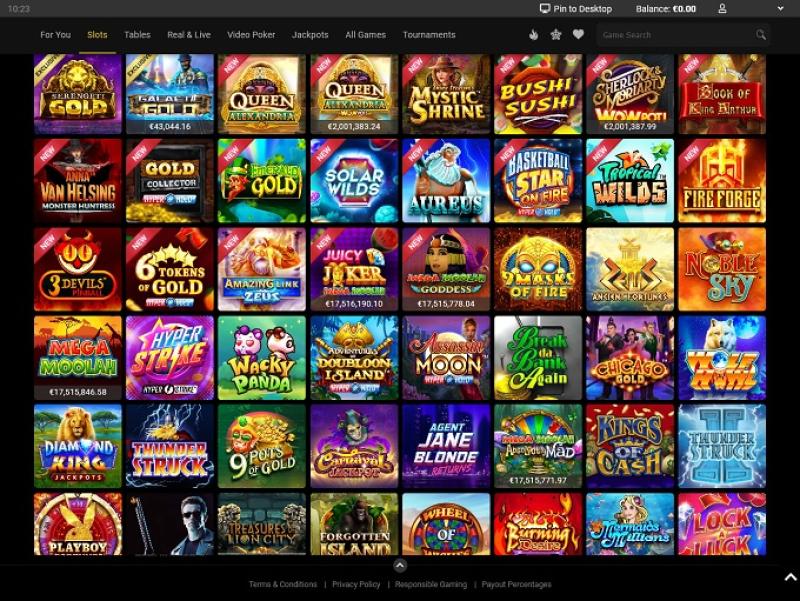
Task: Collapse footer with the round chevron-up button
Action: (400, 565)
